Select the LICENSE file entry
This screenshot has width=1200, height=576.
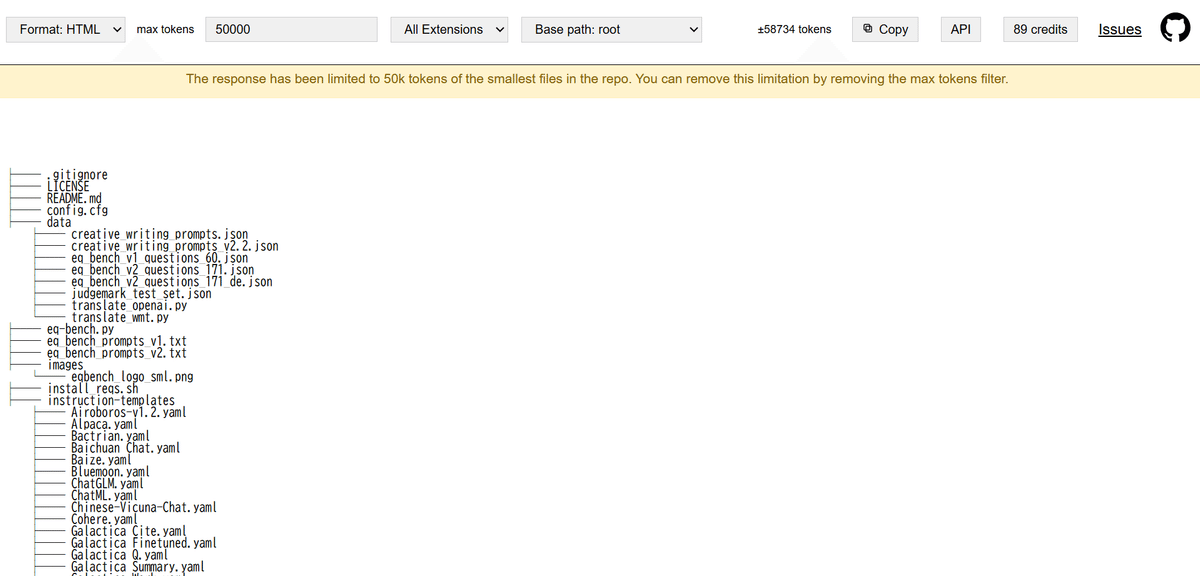pyautogui.click(x=68, y=187)
